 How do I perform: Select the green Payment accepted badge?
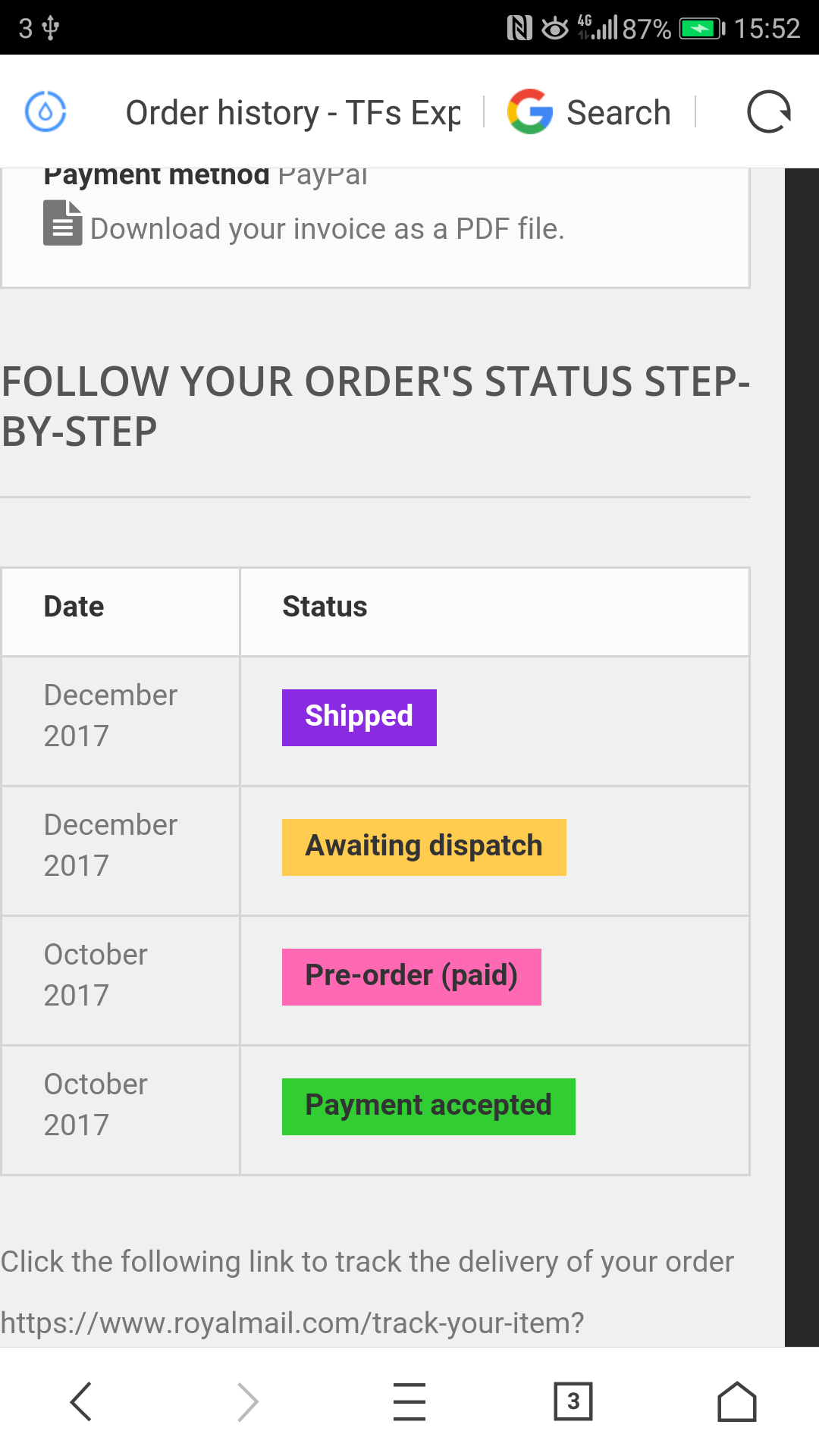(428, 1106)
